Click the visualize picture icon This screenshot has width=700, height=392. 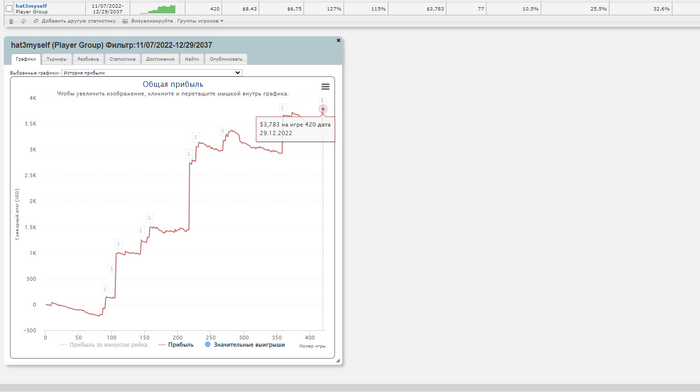point(125,21)
